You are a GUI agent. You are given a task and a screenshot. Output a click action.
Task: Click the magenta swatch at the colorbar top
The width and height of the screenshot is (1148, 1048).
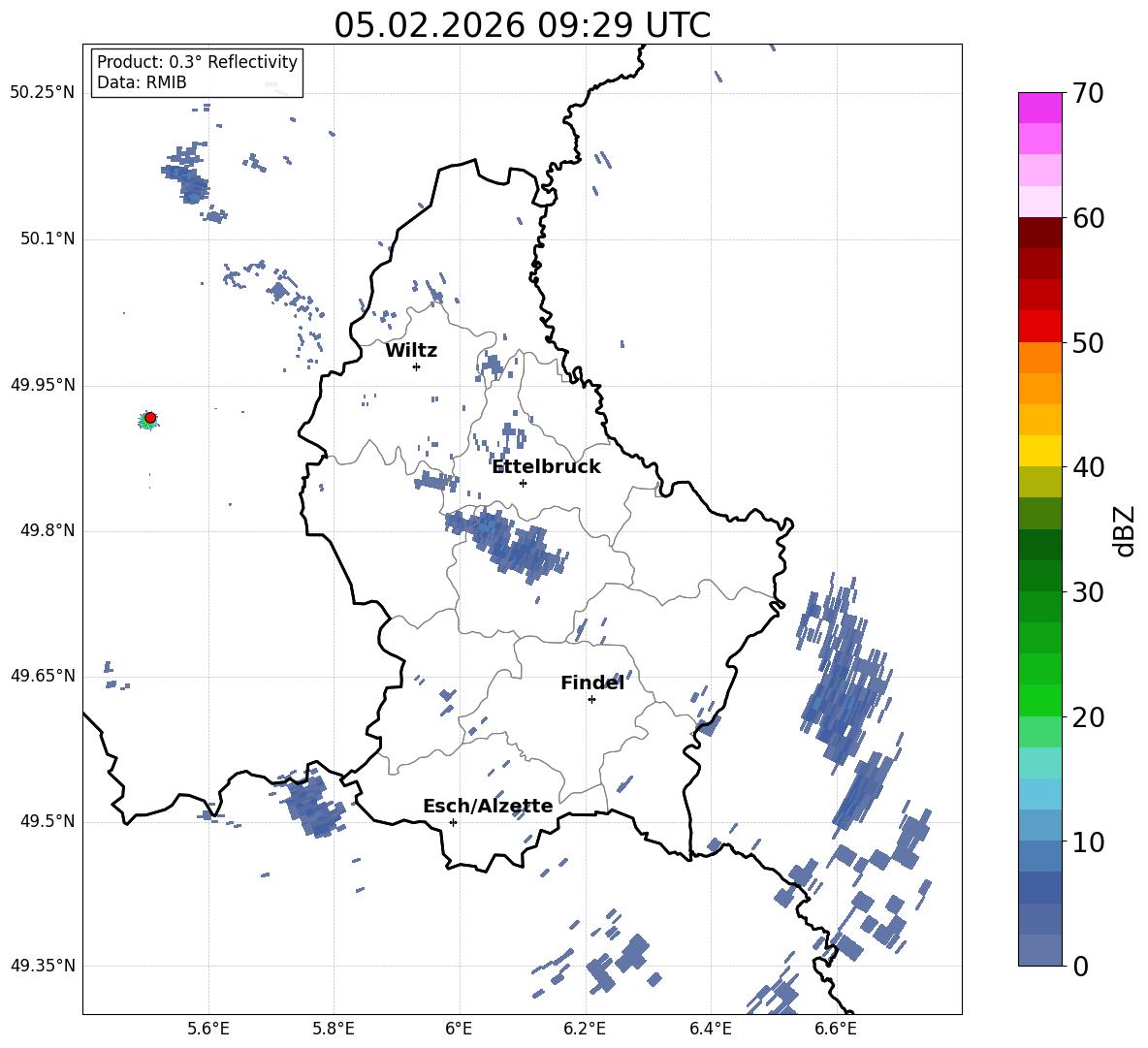coord(1039,109)
